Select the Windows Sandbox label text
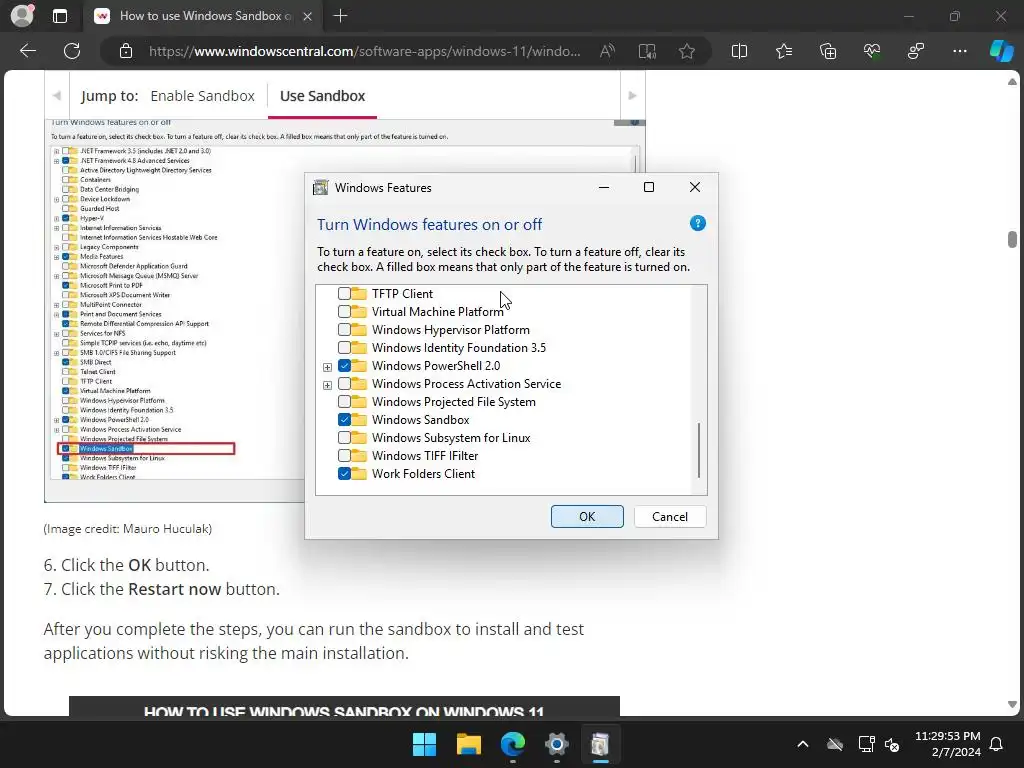The width and height of the screenshot is (1024, 768). pos(421,420)
